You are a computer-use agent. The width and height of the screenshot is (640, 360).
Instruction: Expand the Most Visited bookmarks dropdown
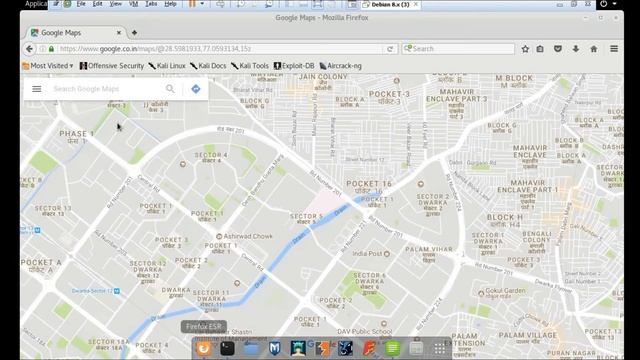coord(48,66)
